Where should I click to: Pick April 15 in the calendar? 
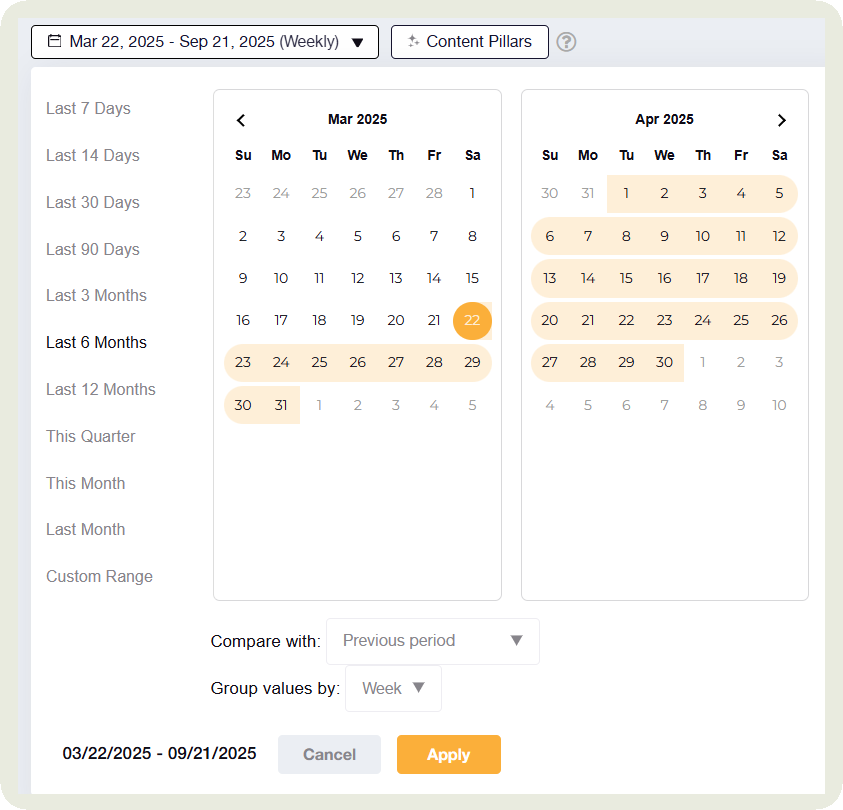[x=626, y=278]
